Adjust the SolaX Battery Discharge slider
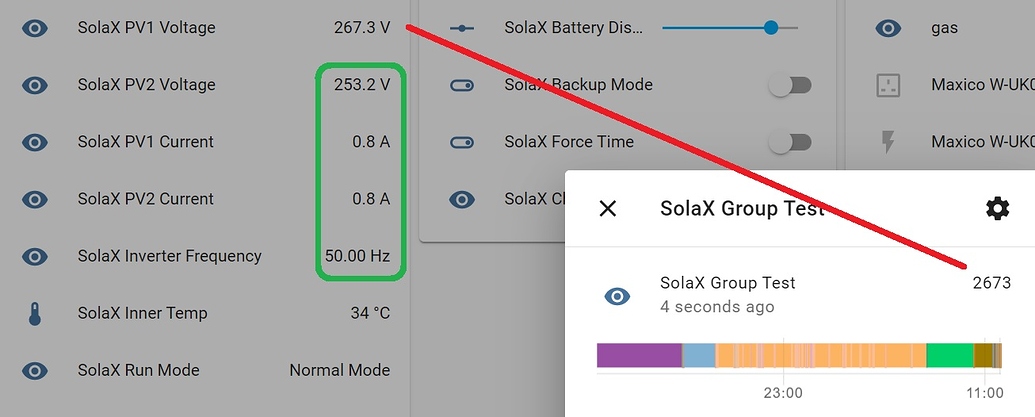 770,28
